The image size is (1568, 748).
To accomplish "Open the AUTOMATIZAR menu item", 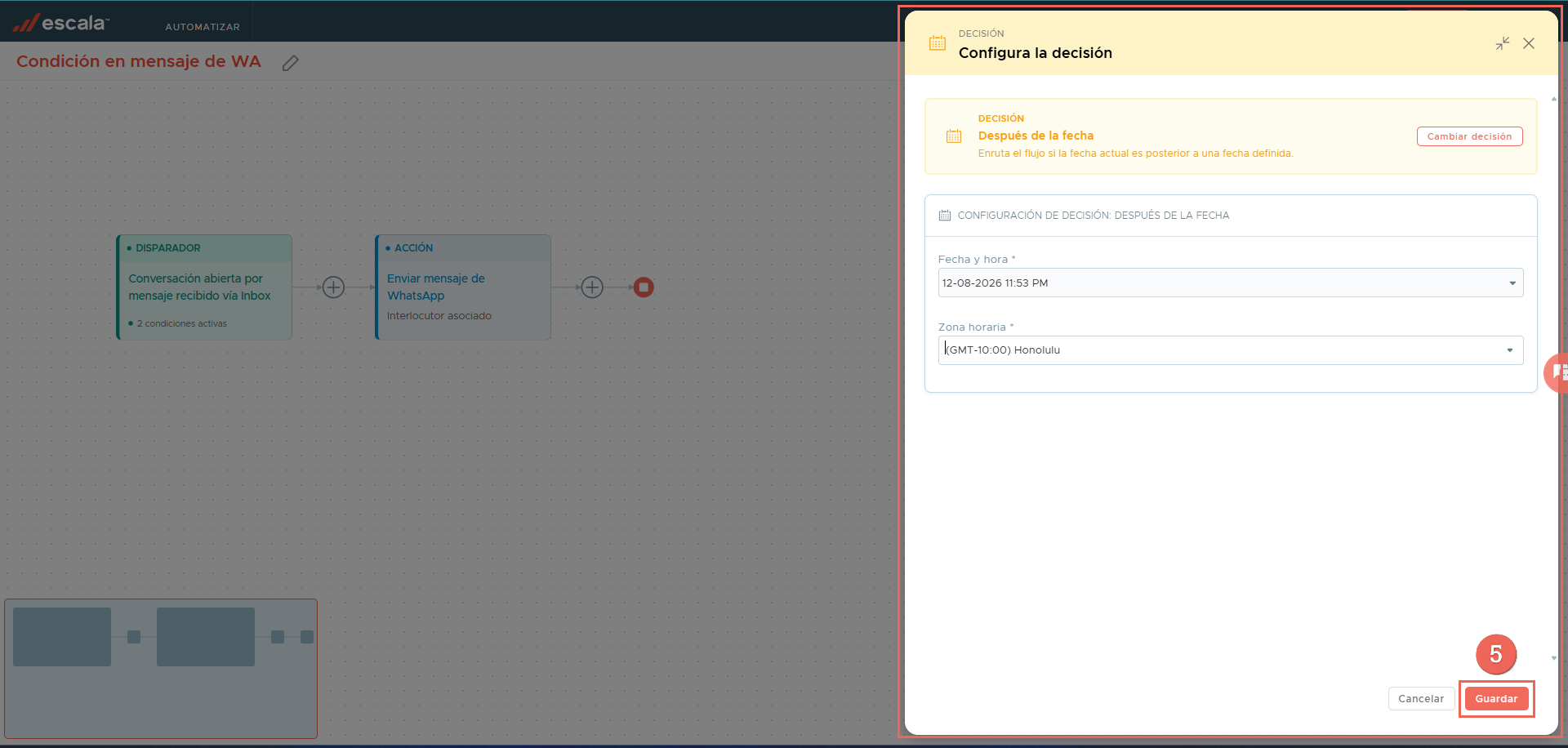I will [x=203, y=27].
